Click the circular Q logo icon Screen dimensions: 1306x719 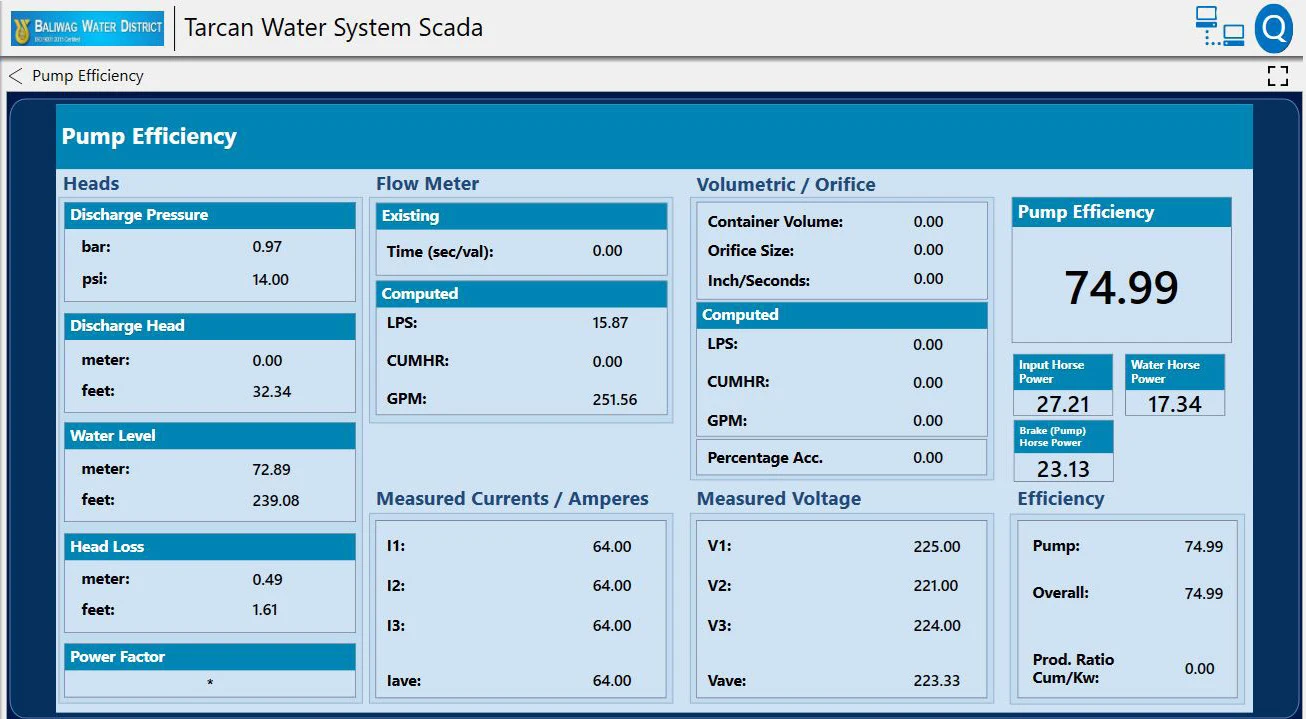[1273, 27]
